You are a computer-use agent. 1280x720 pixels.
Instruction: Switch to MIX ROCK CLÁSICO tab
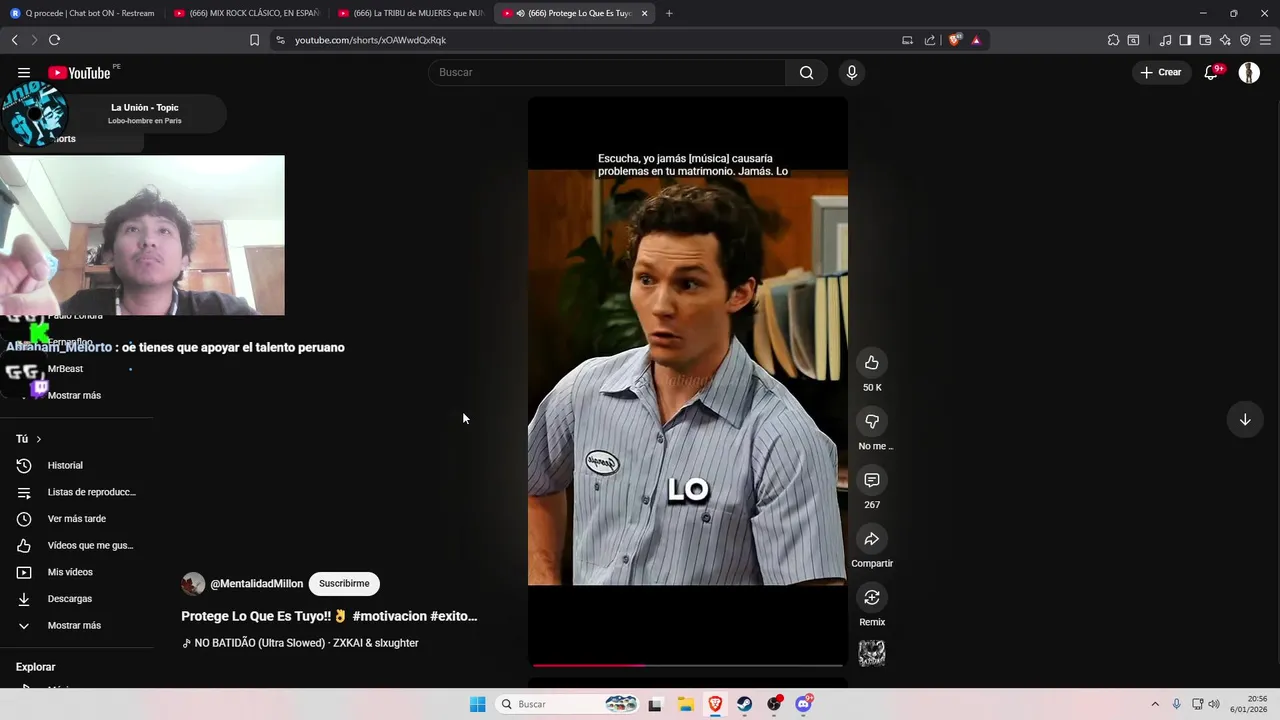tap(247, 13)
